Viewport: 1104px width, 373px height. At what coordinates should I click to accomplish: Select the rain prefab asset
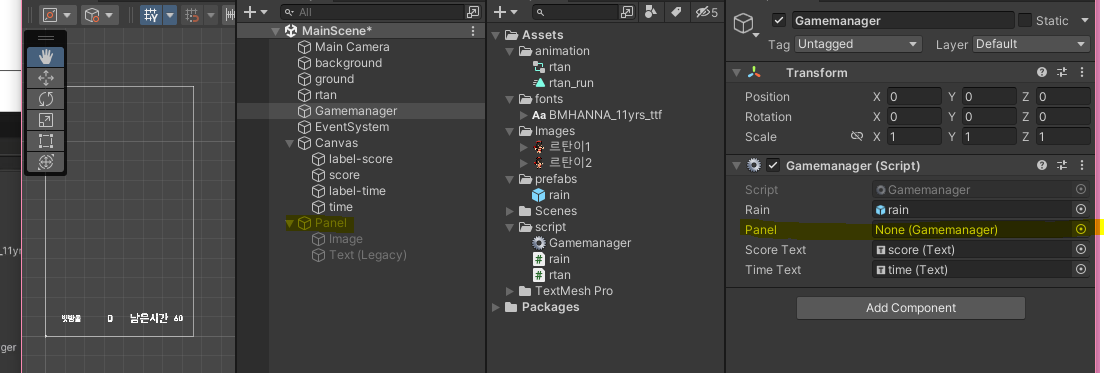point(559,195)
